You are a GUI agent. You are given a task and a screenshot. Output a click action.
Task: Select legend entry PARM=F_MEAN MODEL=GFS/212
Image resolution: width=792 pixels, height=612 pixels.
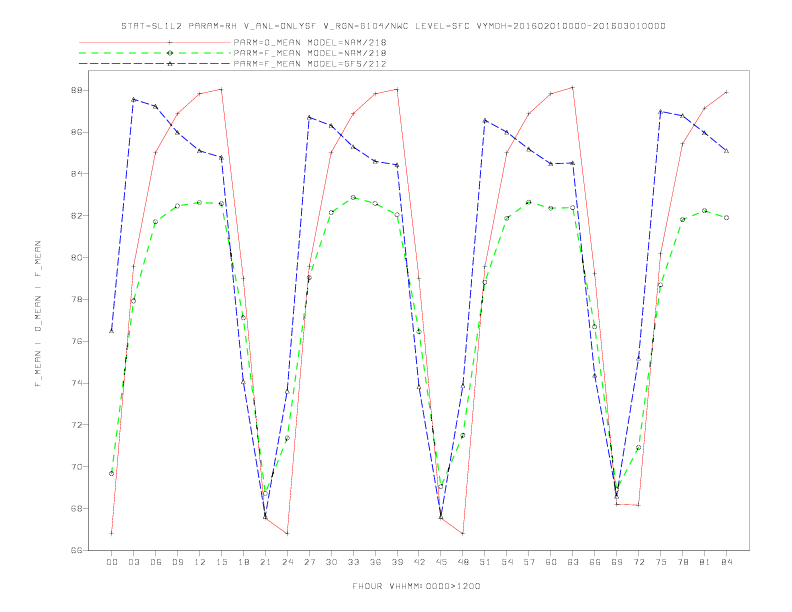310,64
